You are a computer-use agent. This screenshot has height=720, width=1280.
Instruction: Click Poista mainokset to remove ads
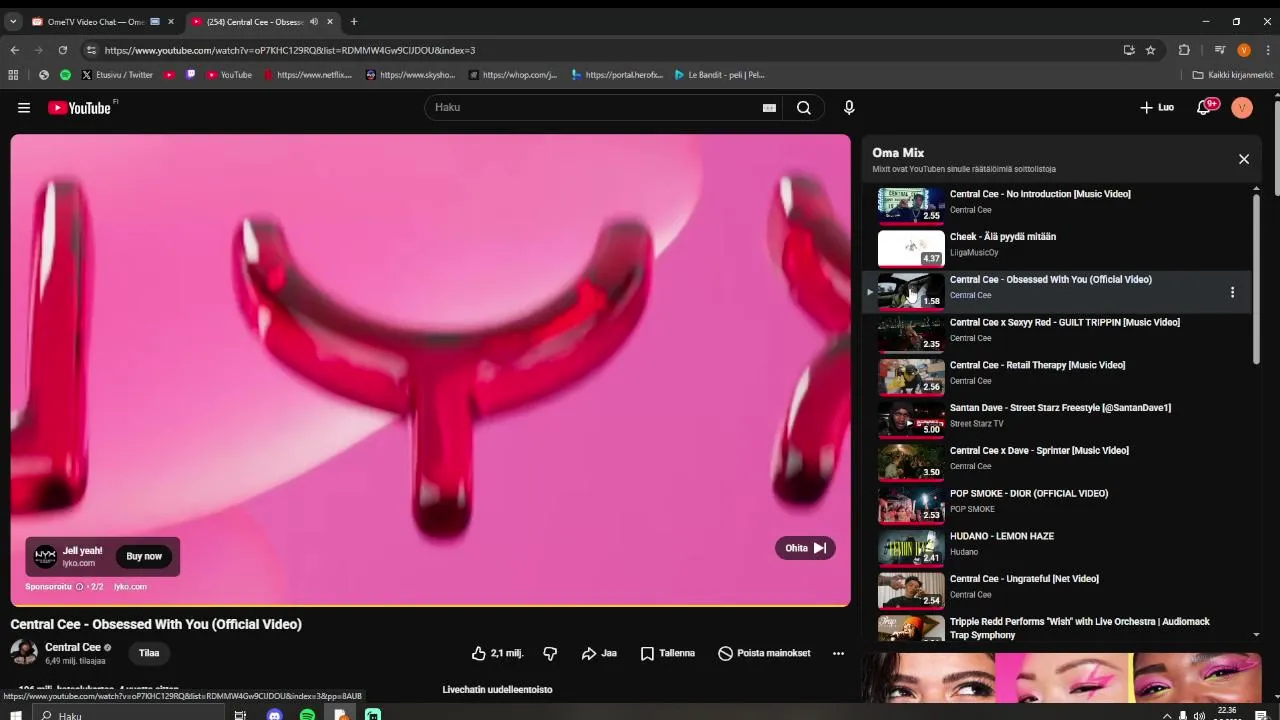coord(765,653)
